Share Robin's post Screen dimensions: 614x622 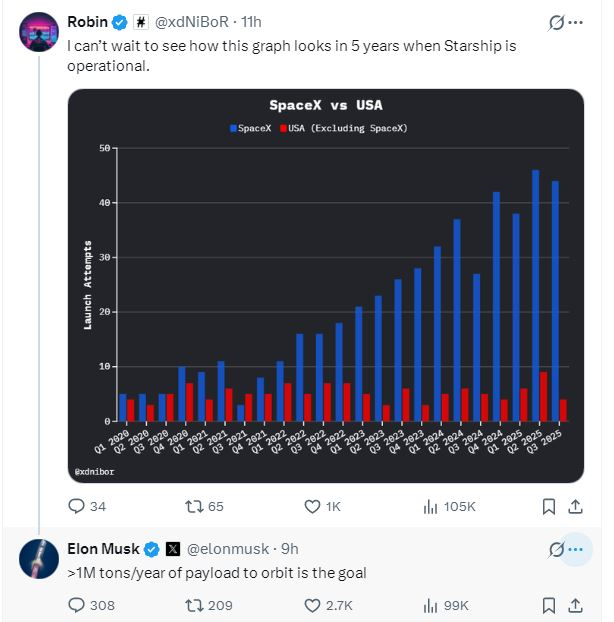pyautogui.click(x=575, y=507)
